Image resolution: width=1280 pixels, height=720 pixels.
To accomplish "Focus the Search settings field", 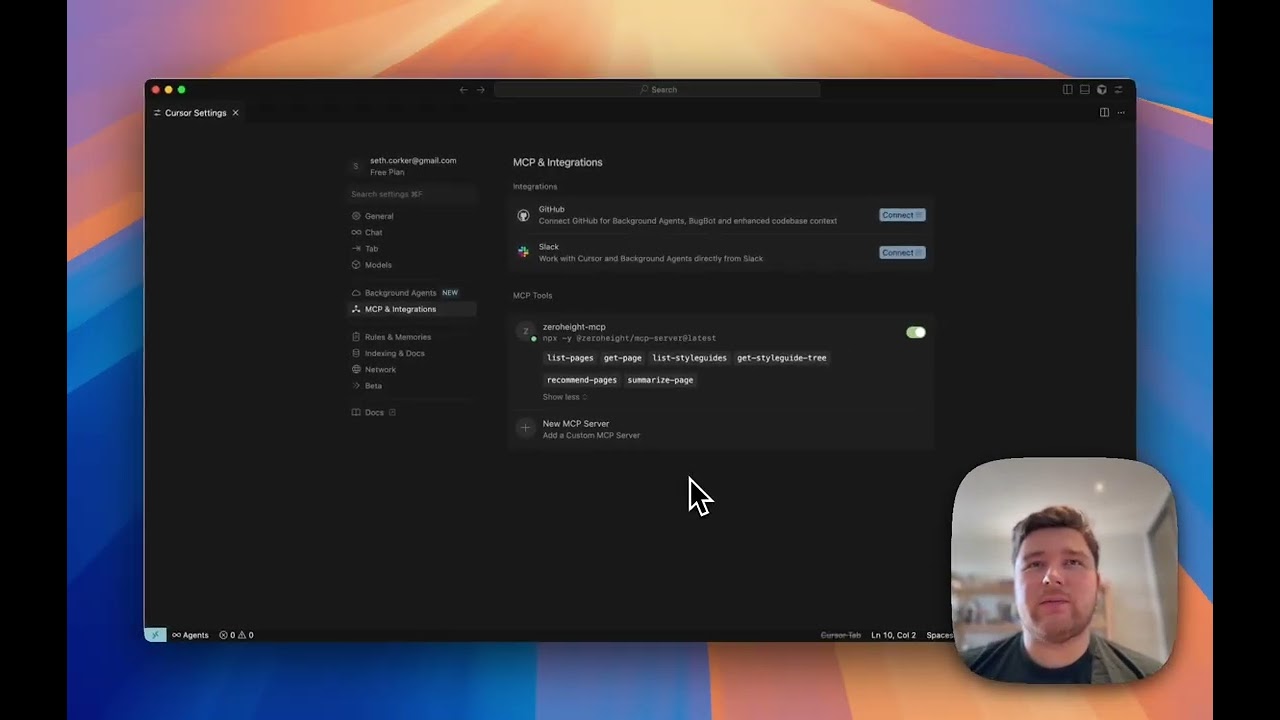I will point(412,194).
